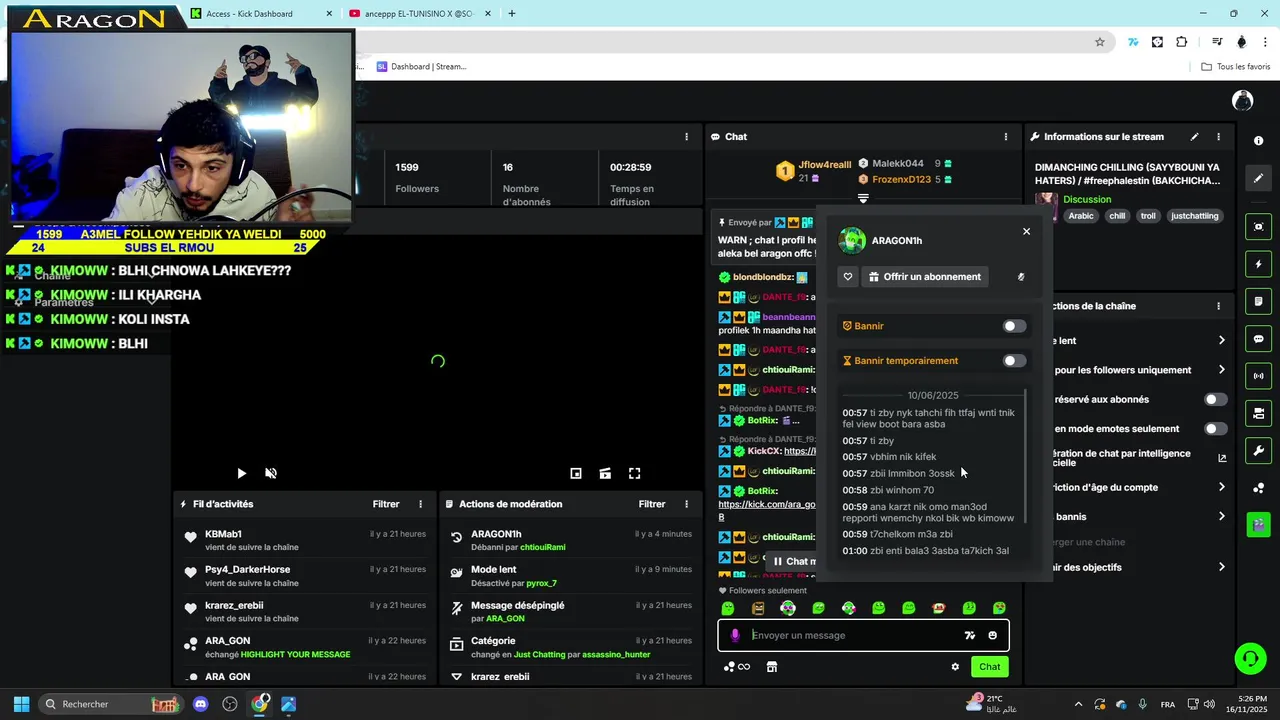
Task: Open Chrome from taskbar
Action: 260,704
